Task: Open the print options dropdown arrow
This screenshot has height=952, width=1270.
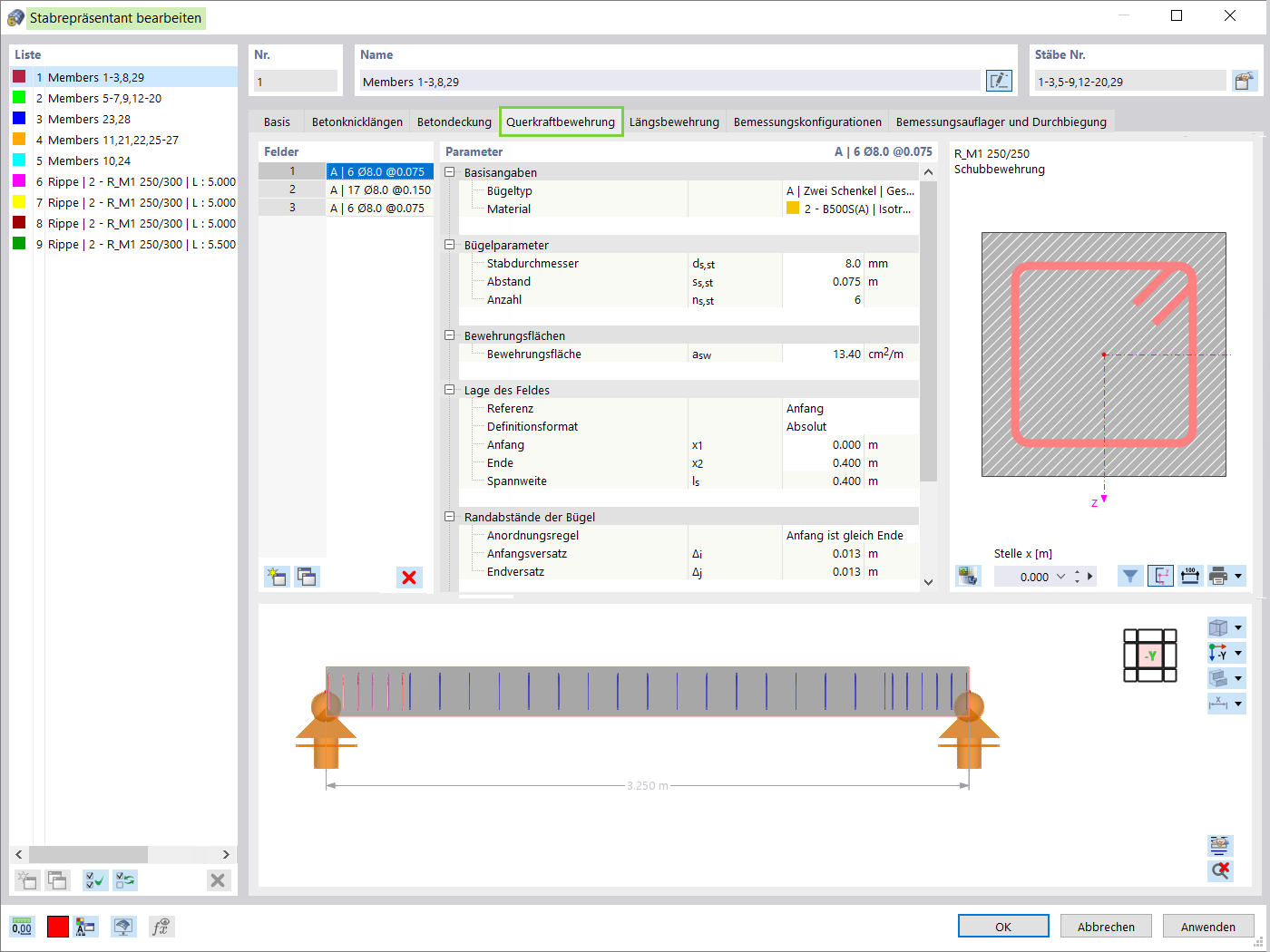Action: click(1238, 576)
